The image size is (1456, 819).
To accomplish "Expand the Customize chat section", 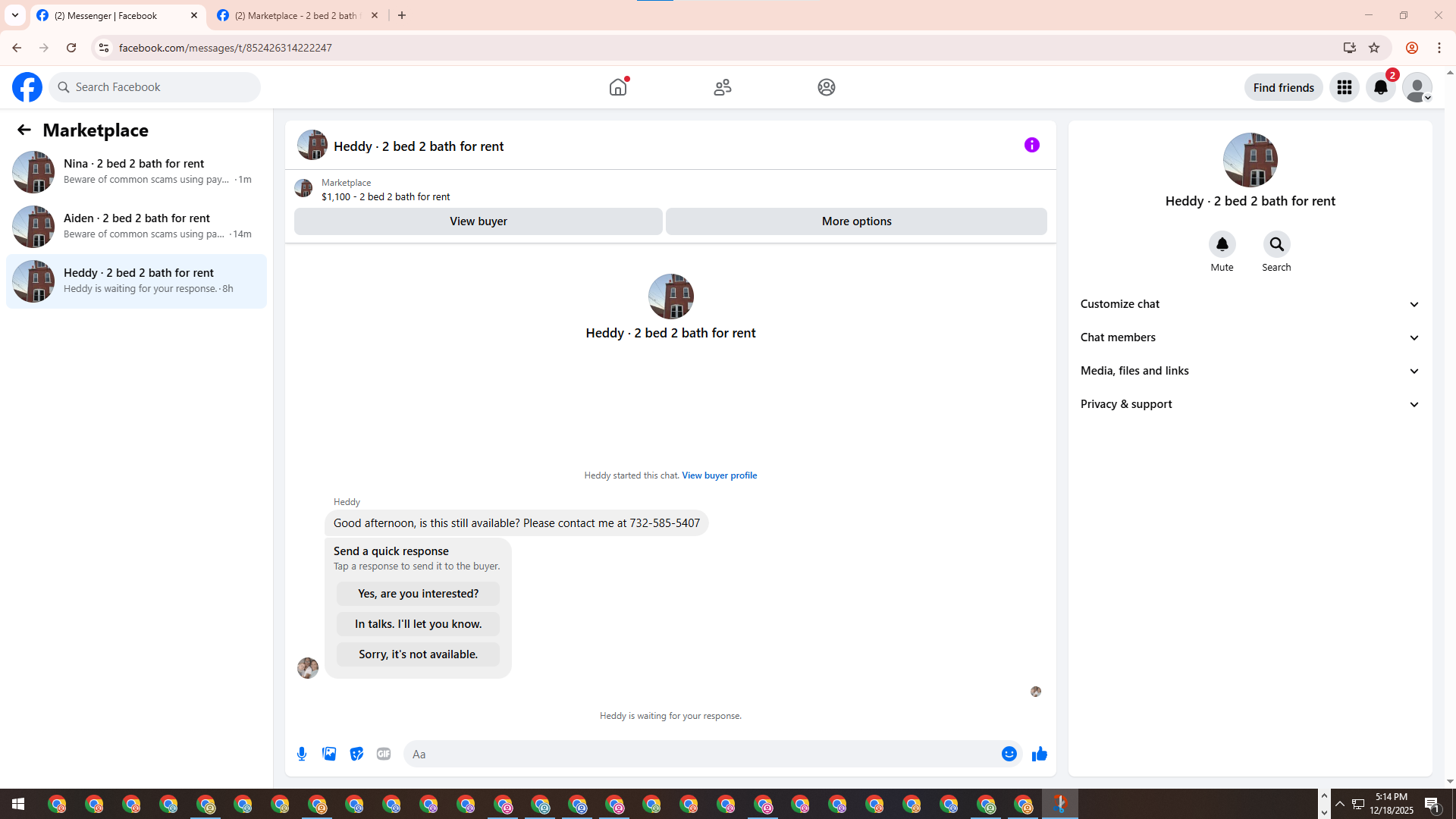I will [1250, 304].
